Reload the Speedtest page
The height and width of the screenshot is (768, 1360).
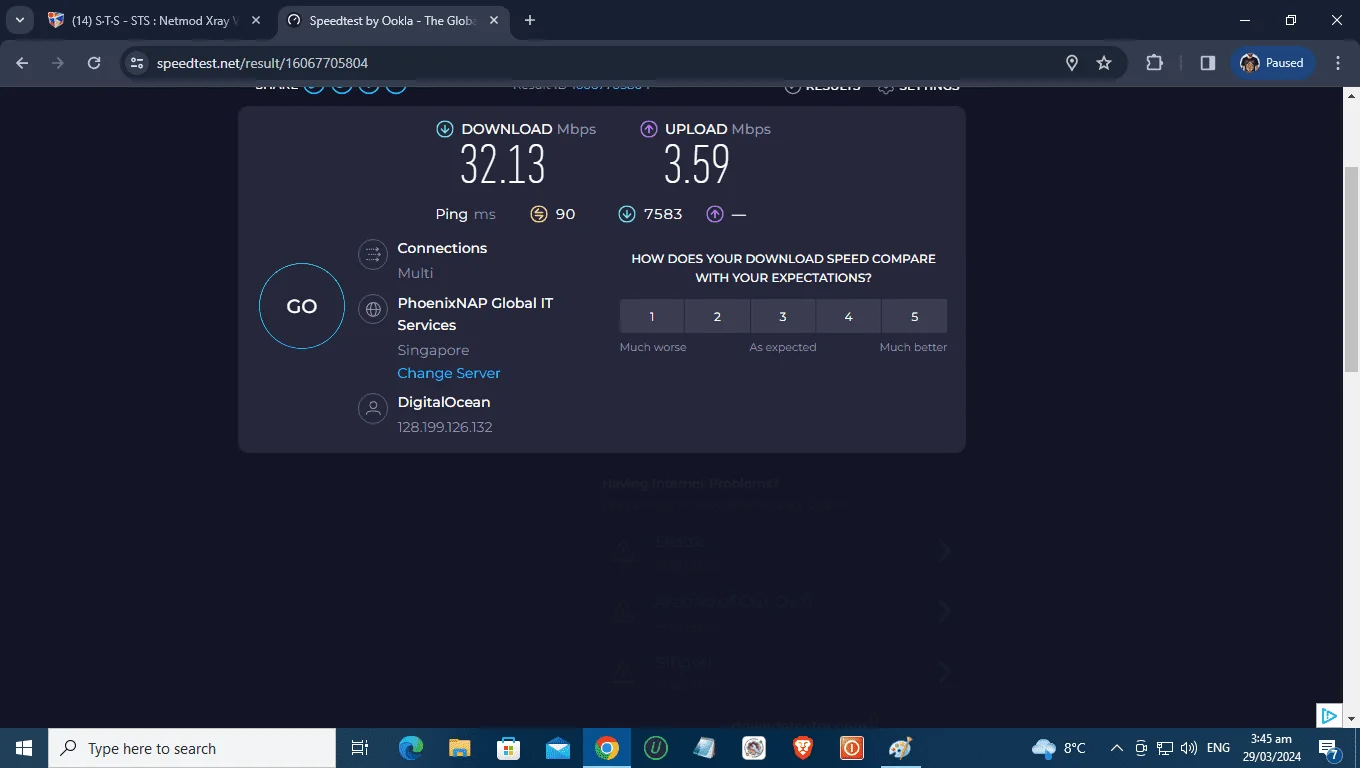[x=94, y=63]
